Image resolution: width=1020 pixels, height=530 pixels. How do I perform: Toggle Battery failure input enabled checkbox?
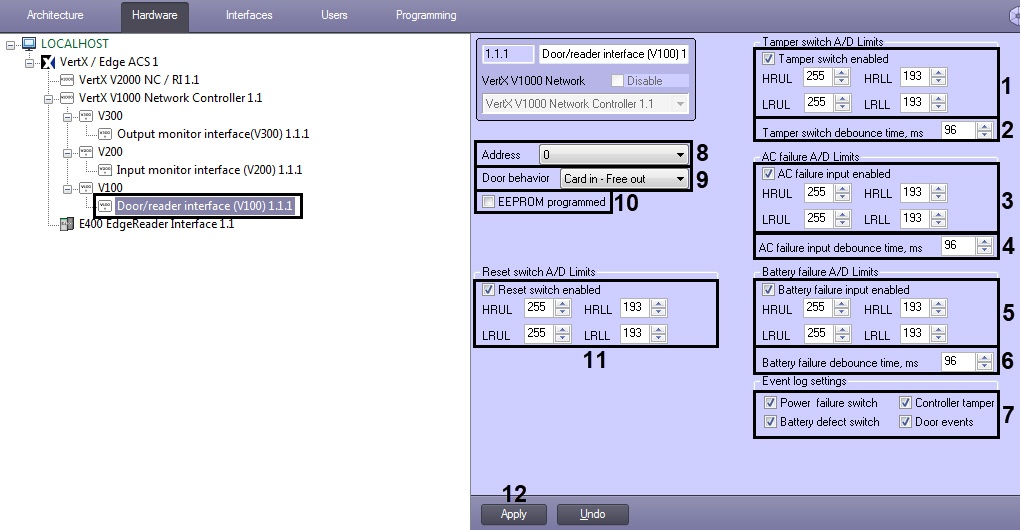pos(768,289)
